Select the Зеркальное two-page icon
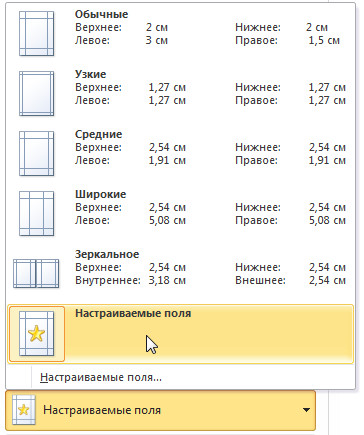Screen dimensions: 364x435 36,273
